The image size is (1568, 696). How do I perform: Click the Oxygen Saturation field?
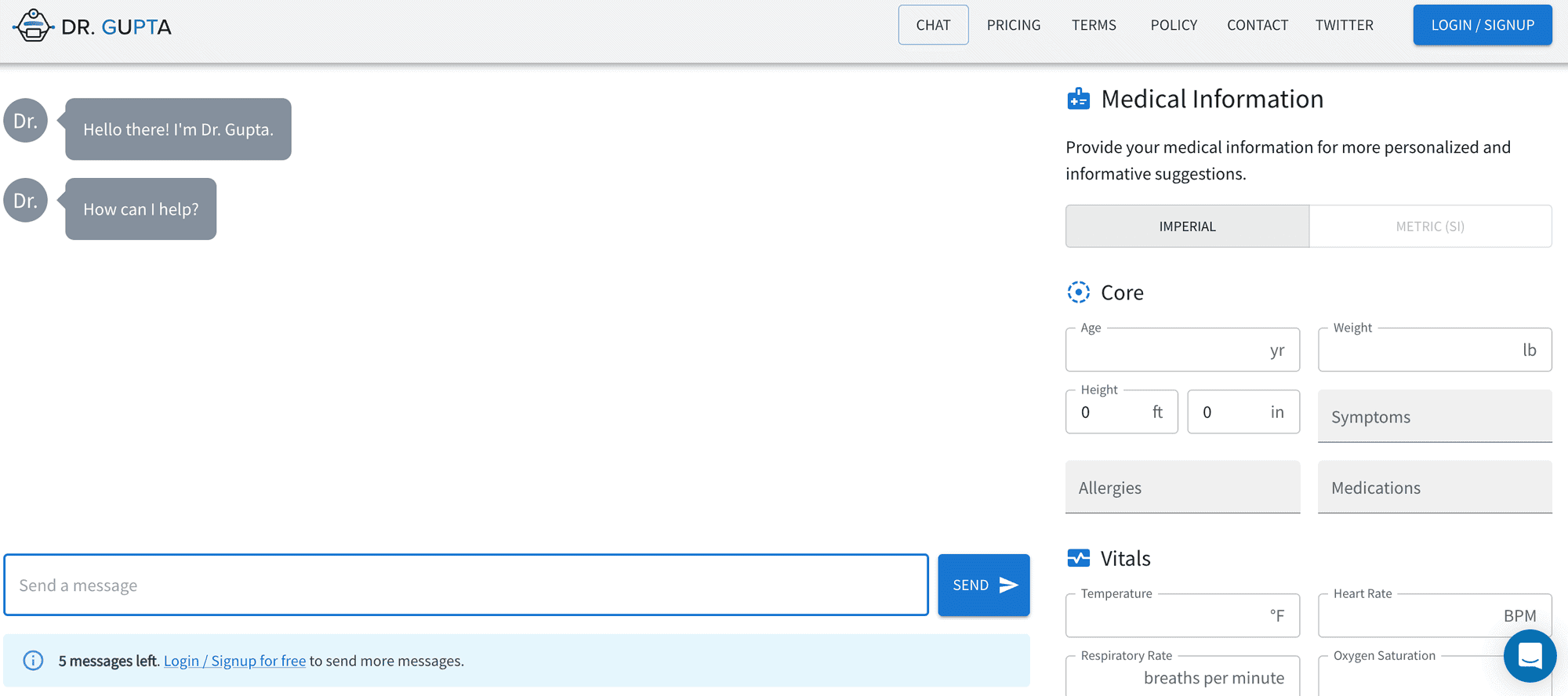1435,676
